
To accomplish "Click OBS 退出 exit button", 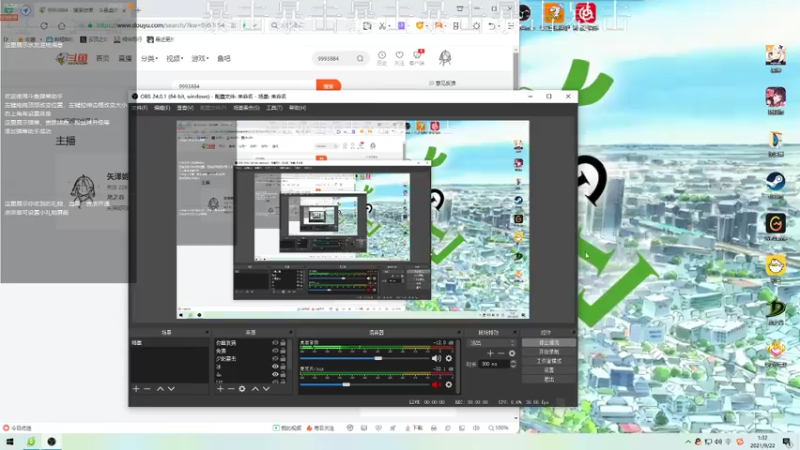I will click(549, 379).
